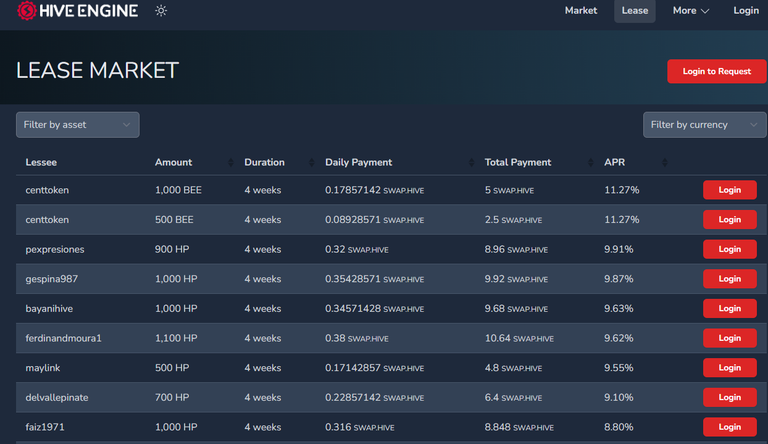Click the 700 HP amount cell
The image size is (768, 444).
click(x=172, y=397)
